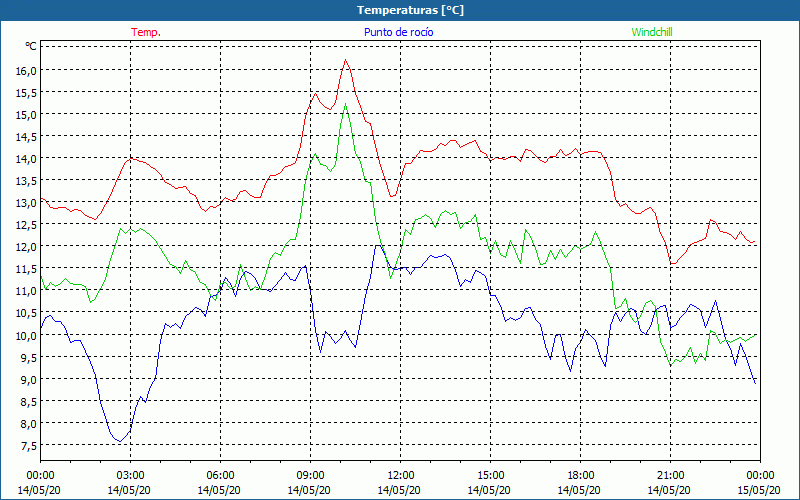Click the 18:00 time label
The height and width of the screenshot is (500, 800).
pos(580,476)
